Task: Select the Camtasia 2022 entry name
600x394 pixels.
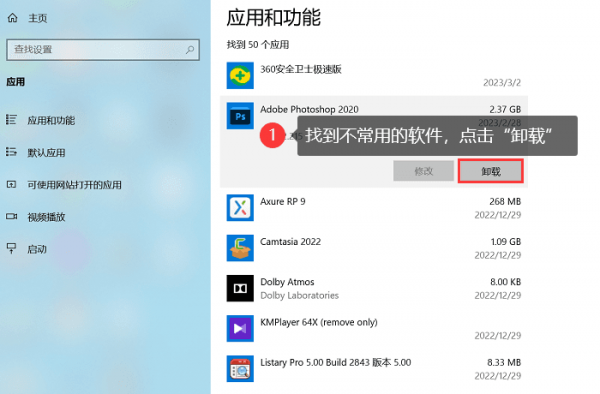Action: coord(290,242)
